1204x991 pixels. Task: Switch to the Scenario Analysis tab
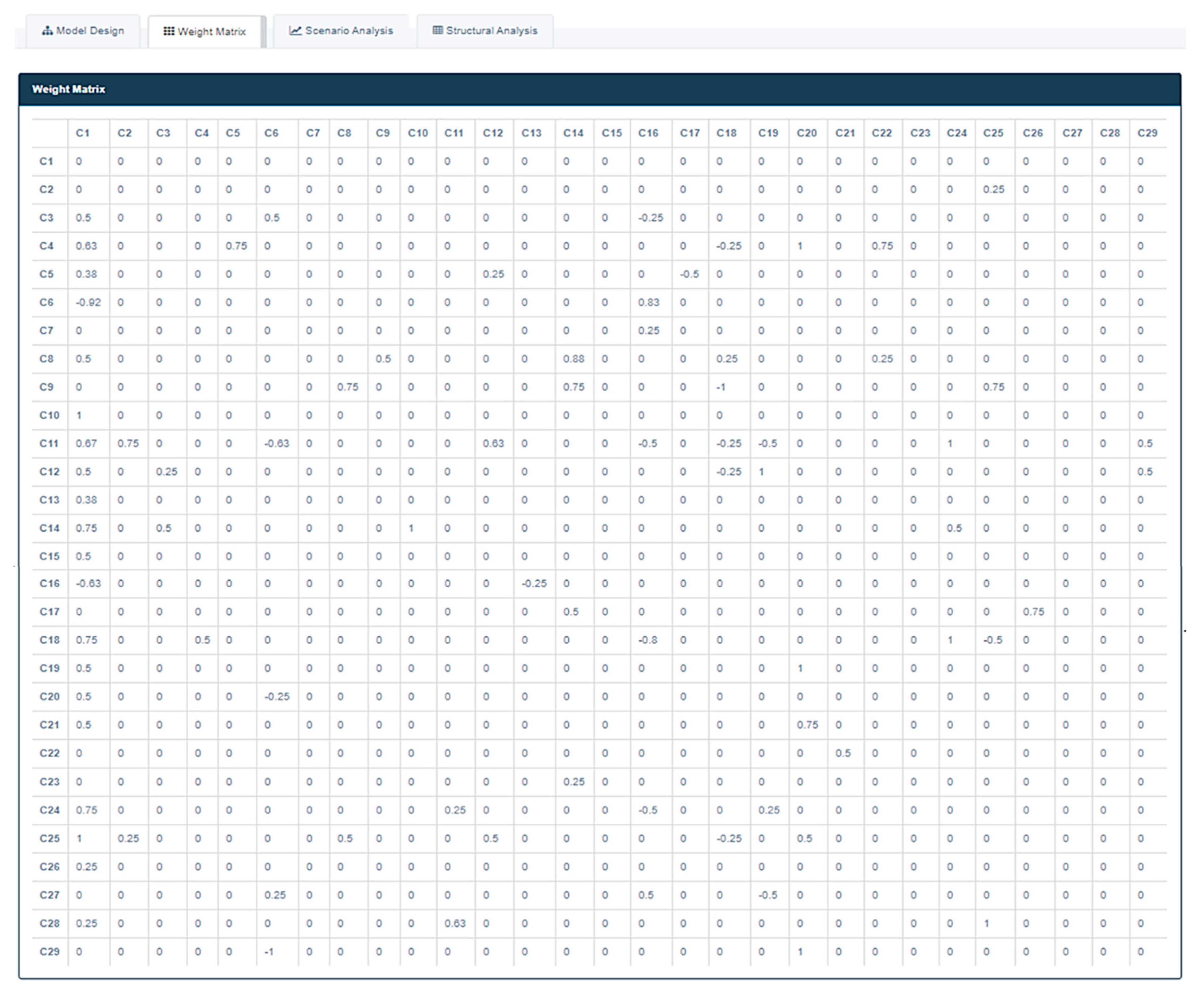coord(341,31)
